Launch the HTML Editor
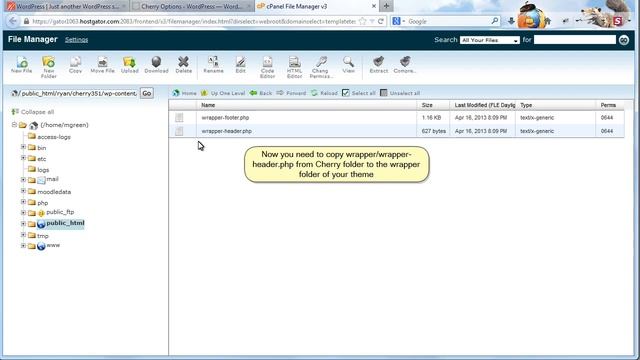Viewport: 640px width, 360px height. point(294,67)
